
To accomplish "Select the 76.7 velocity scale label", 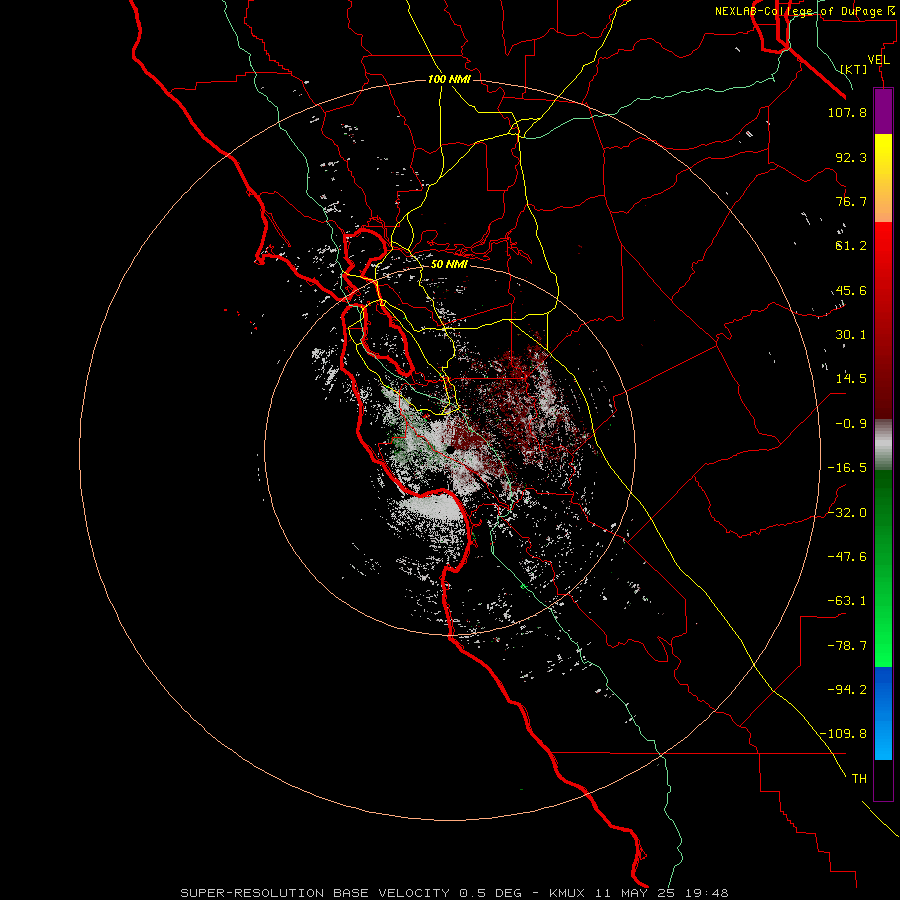I will (x=851, y=201).
